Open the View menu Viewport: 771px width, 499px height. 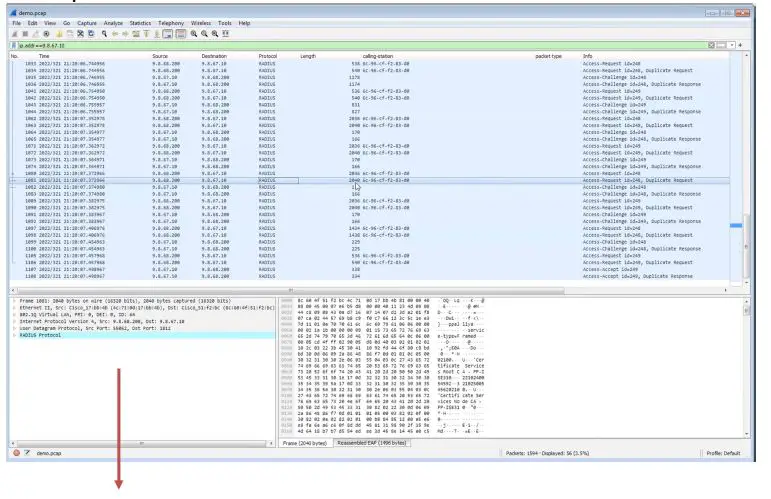click(x=50, y=23)
